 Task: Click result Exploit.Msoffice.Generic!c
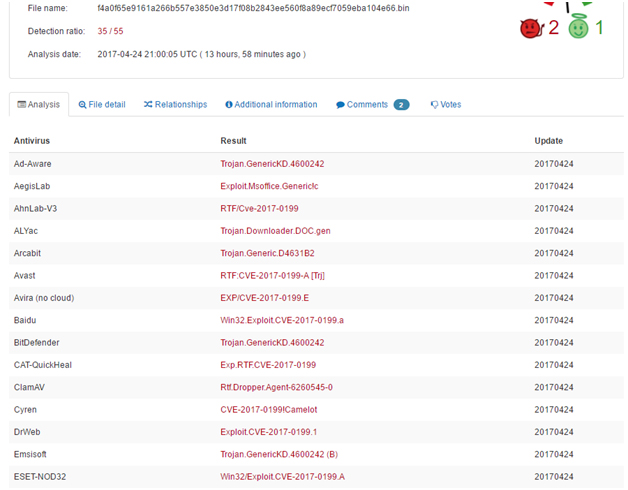coord(269,186)
